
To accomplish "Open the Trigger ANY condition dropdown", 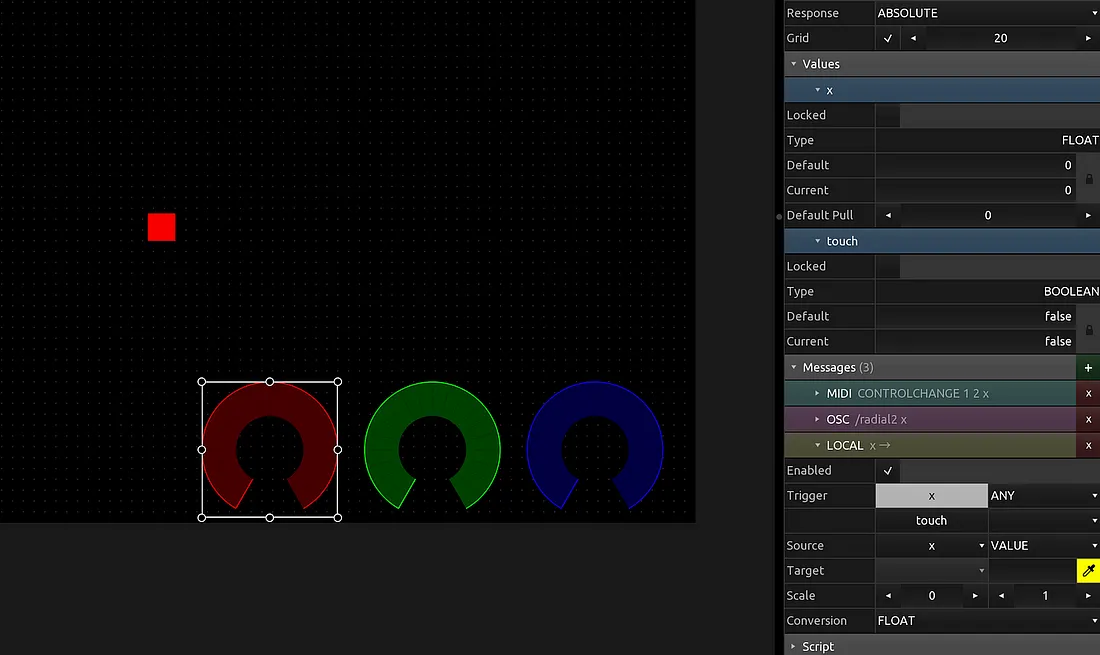I will click(1045, 496).
